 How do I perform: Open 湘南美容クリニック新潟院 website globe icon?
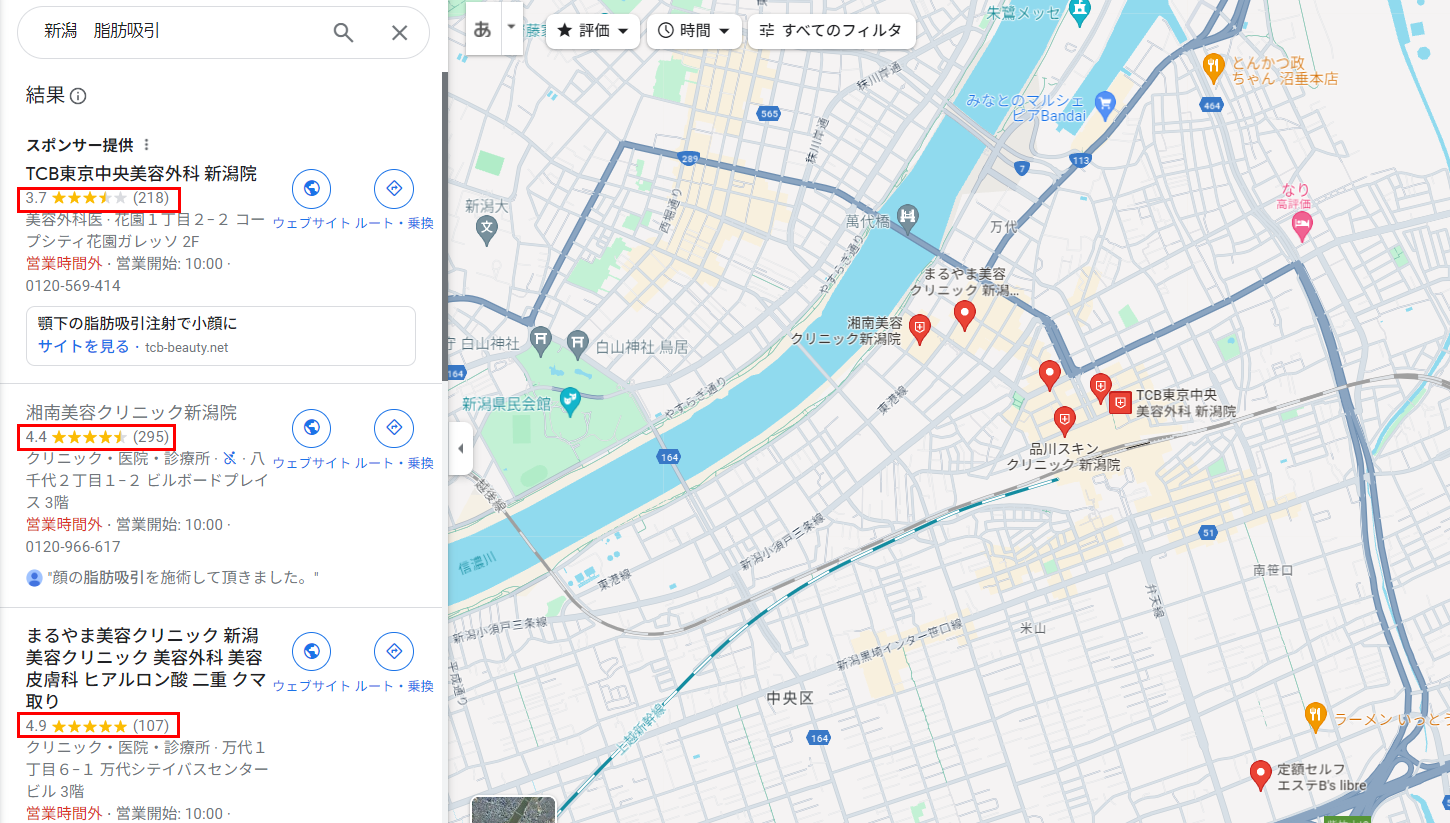pyautogui.click(x=312, y=428)
